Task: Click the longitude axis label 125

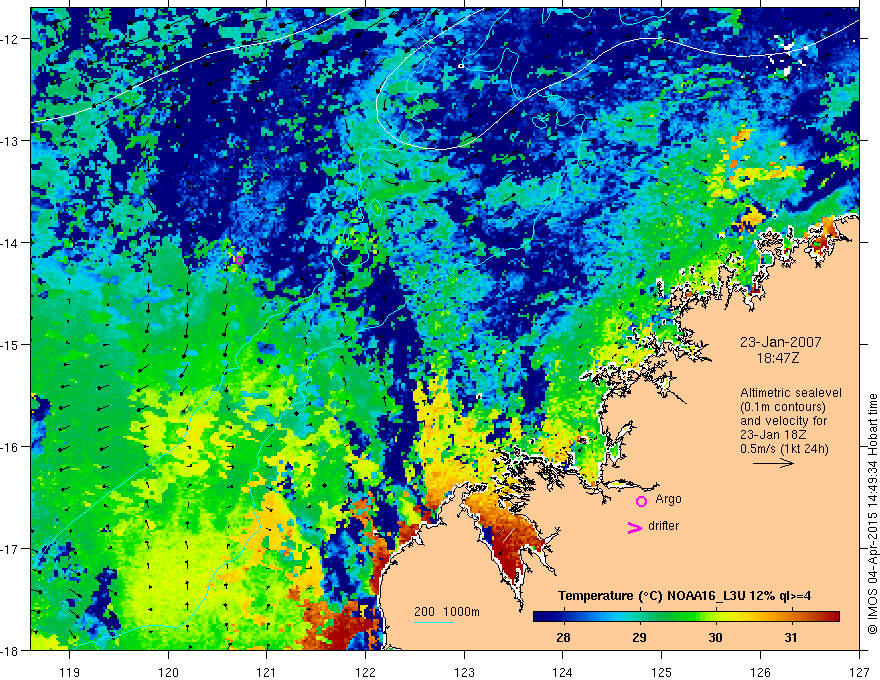Action: (662, 672)
